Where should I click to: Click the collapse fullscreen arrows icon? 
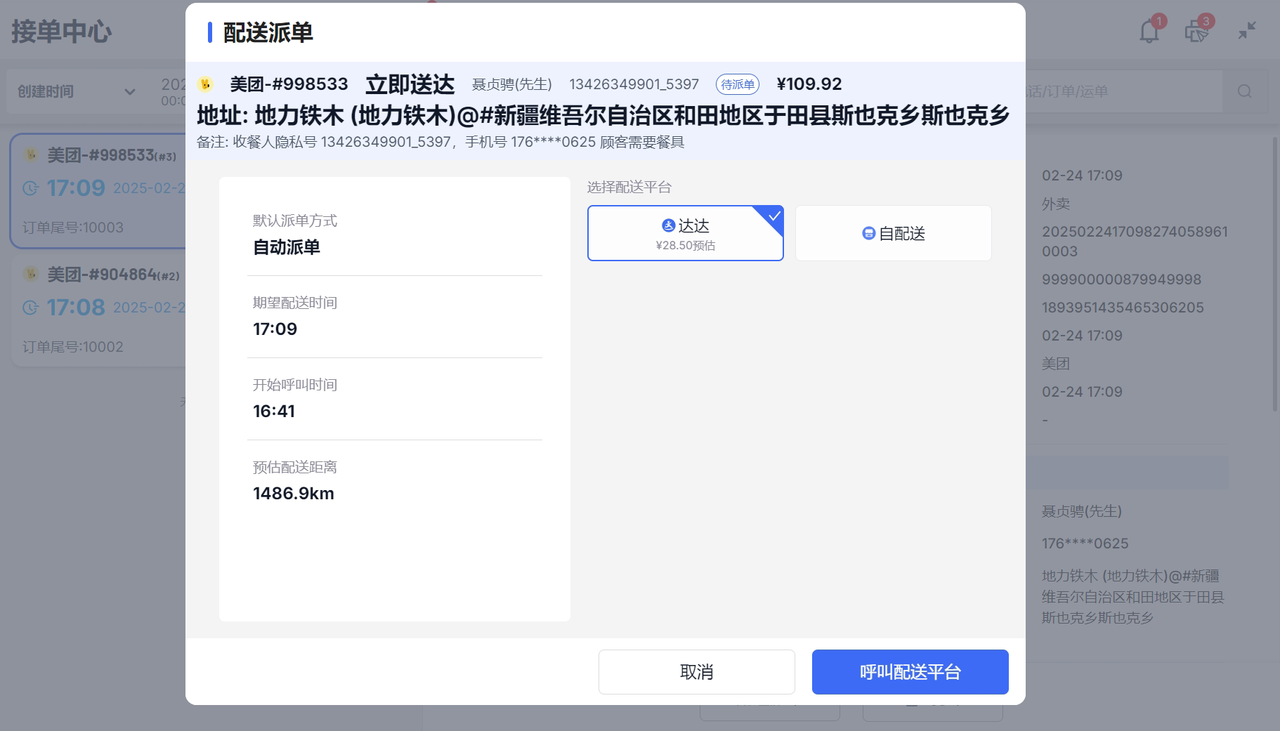[x=1247, y=30]
